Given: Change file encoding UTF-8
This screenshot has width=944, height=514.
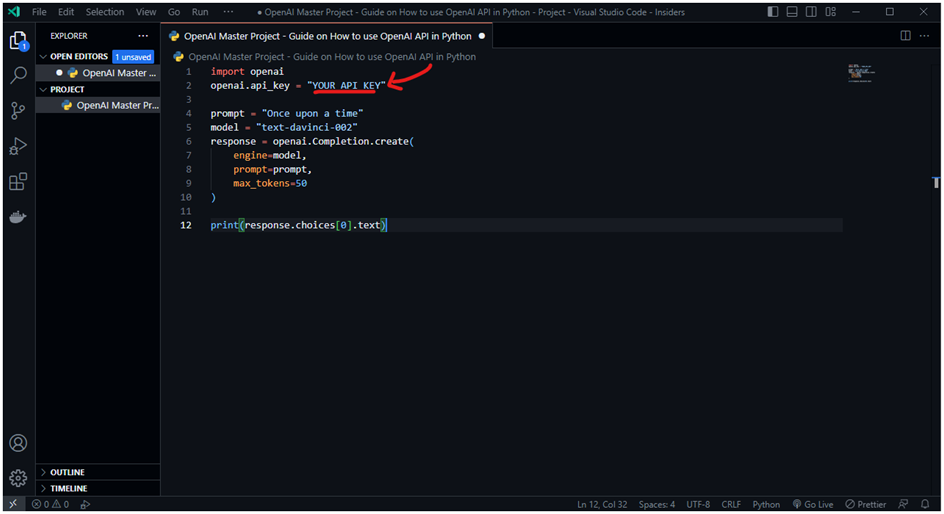Looking at the screenshot, I should pos(698,504).
